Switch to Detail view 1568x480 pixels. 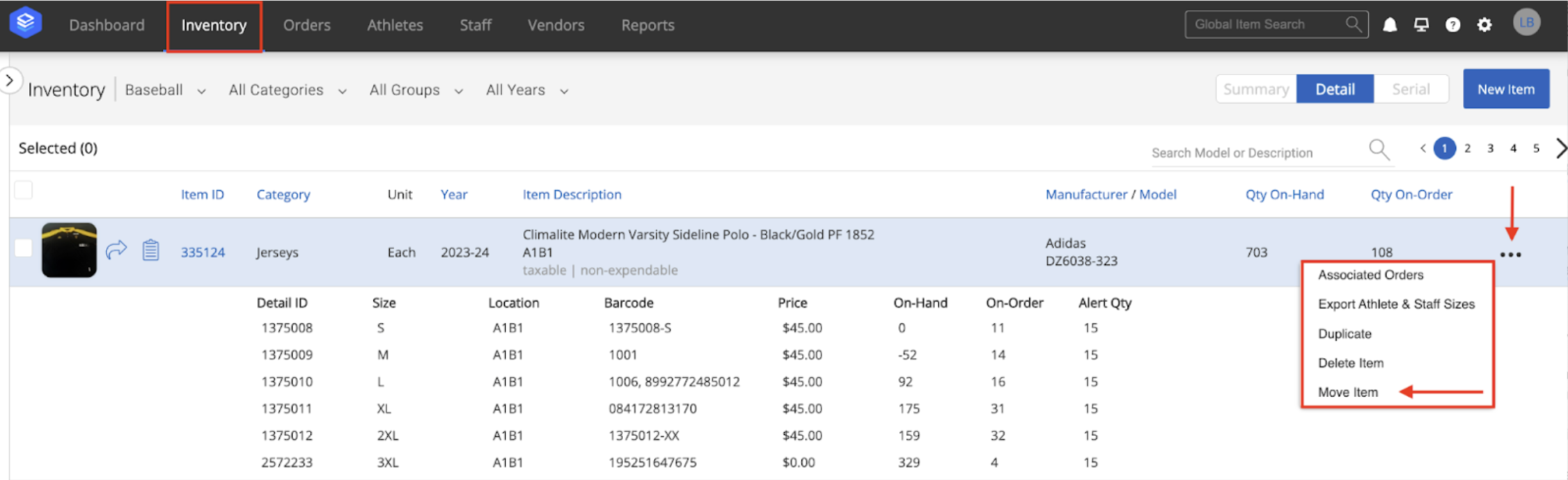click(1335, 89)
